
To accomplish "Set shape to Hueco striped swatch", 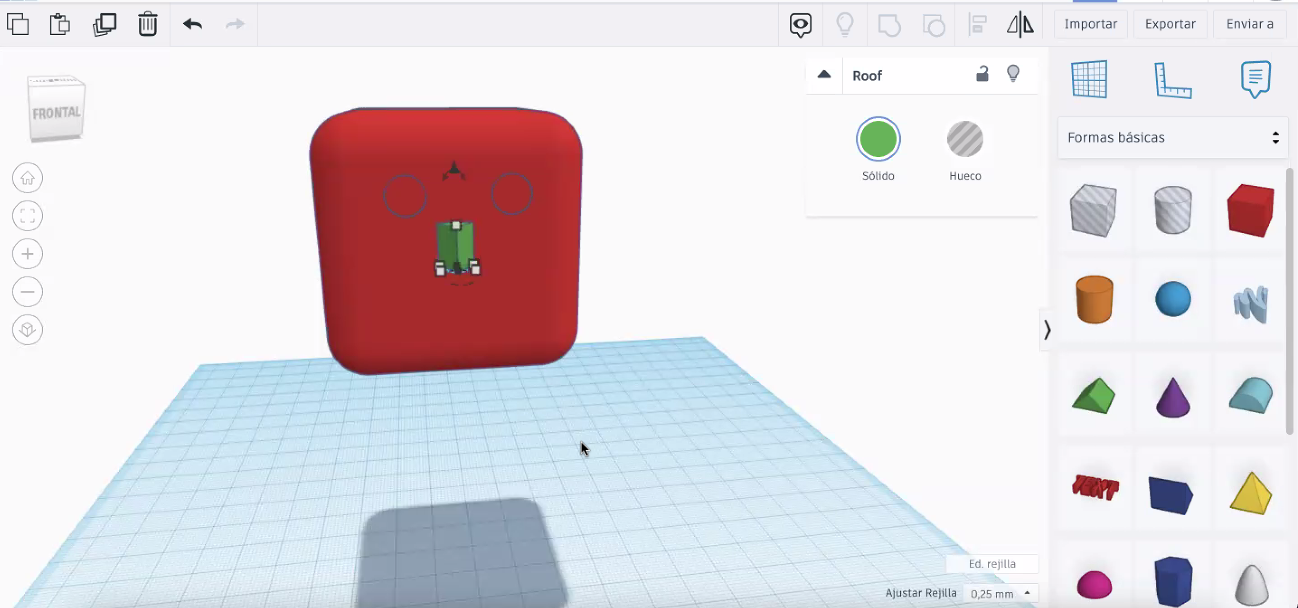I will click(965, 139).
